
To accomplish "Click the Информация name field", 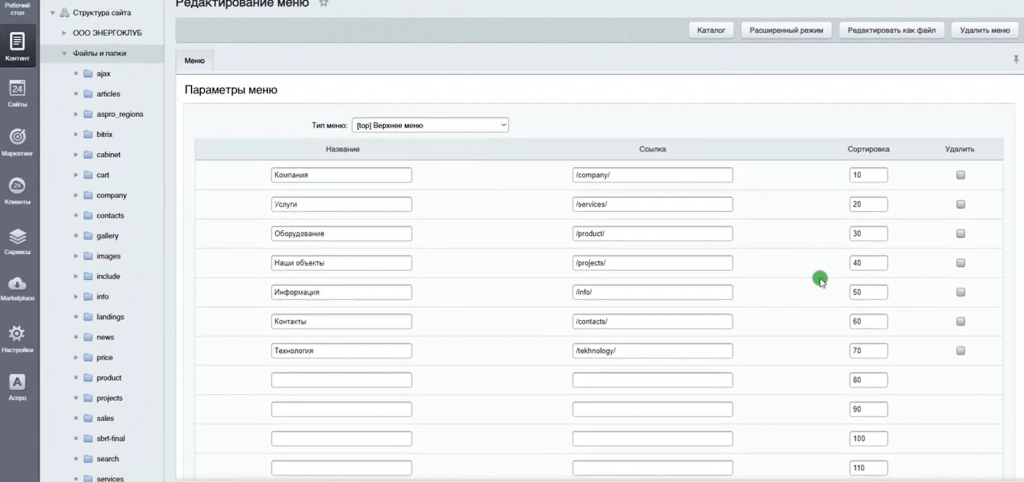I will [x=342, y=292].
